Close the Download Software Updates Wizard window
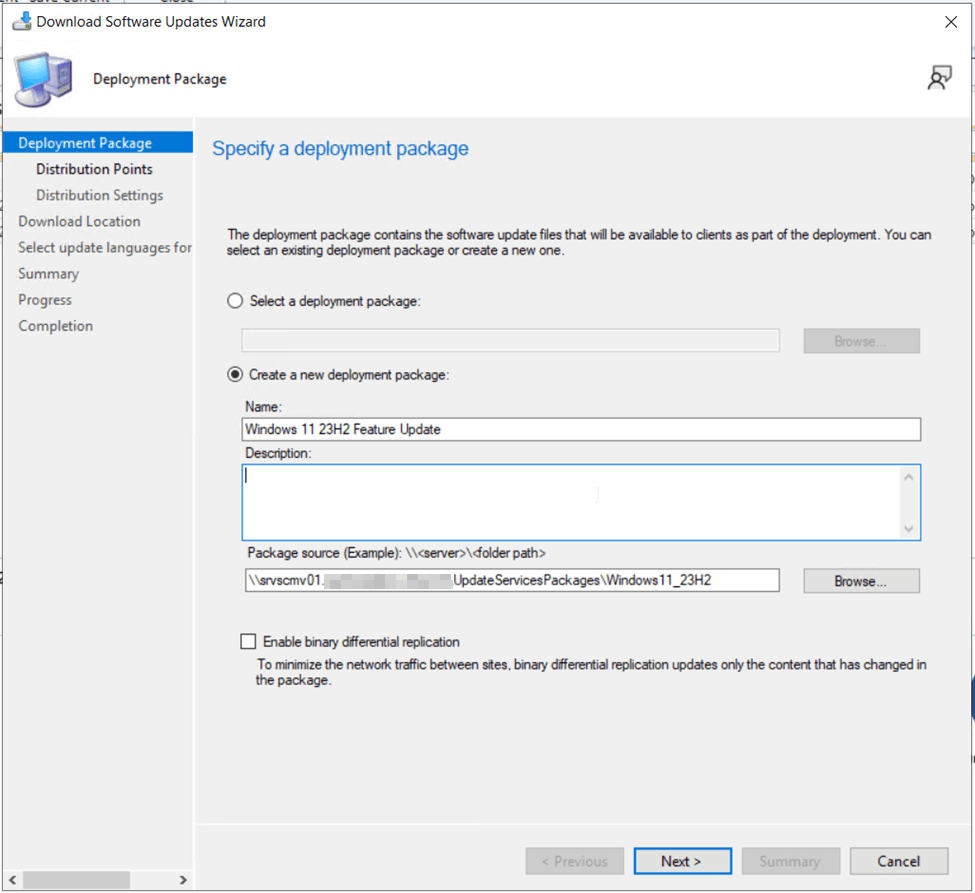Viewport: 975px width, 893px height. click(950, 22)
